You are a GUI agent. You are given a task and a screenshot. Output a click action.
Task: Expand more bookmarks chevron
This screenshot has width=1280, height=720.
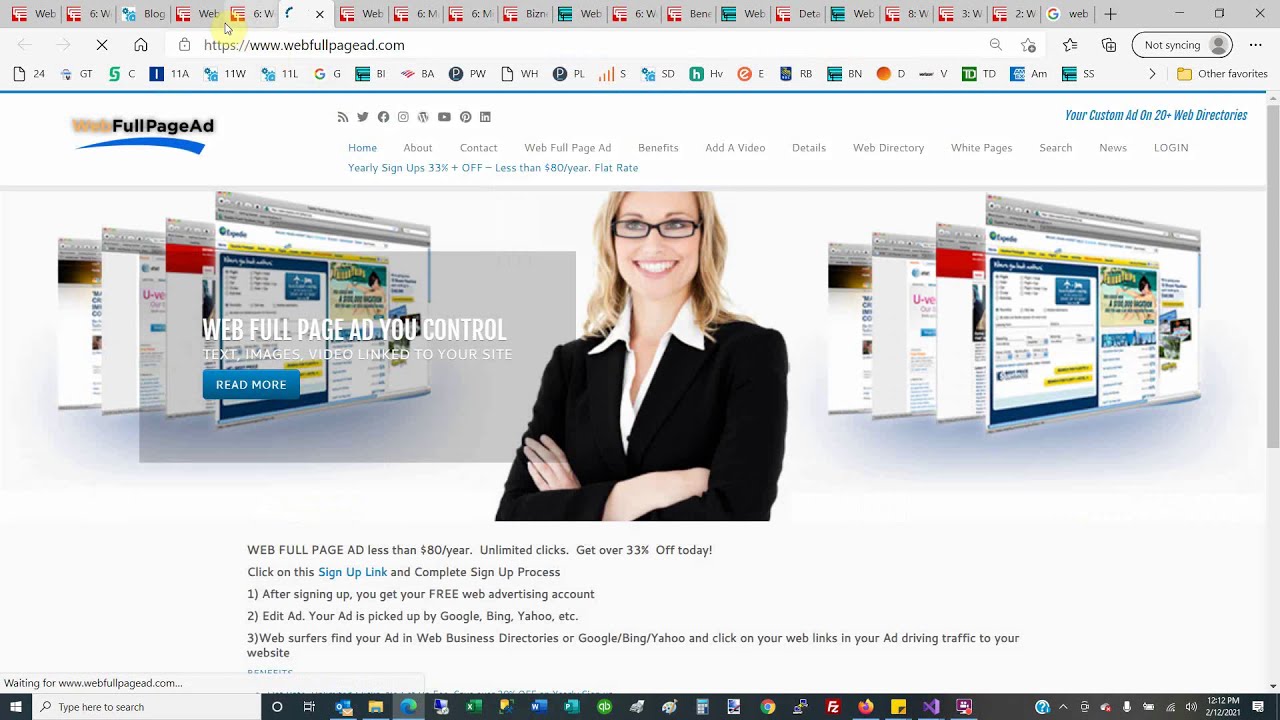click(1152, 74)
